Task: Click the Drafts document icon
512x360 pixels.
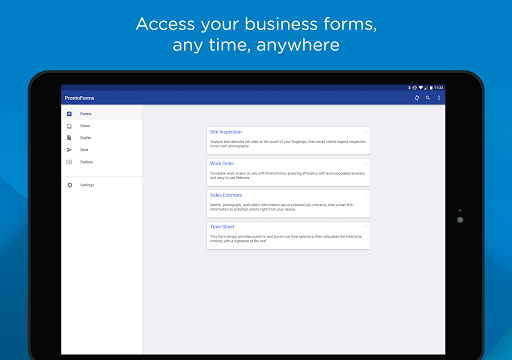Action: (x=69, y=138)
